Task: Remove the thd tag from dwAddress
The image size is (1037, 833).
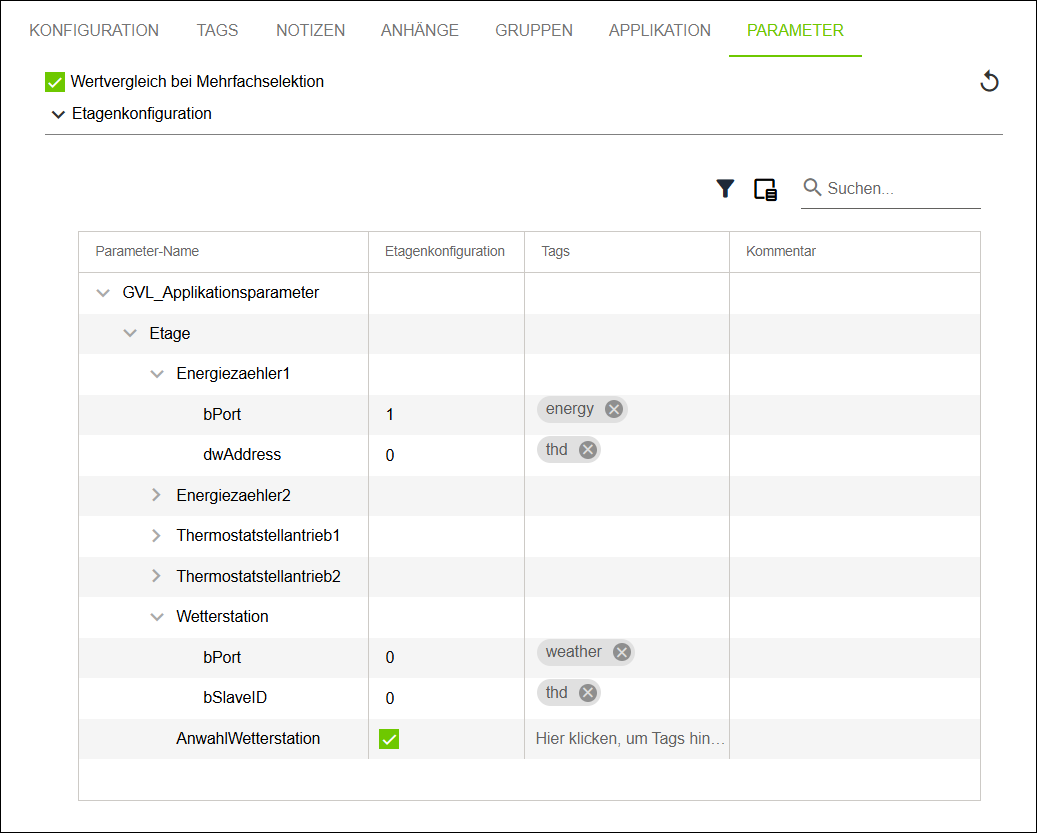Action: (x=587, y=449)
